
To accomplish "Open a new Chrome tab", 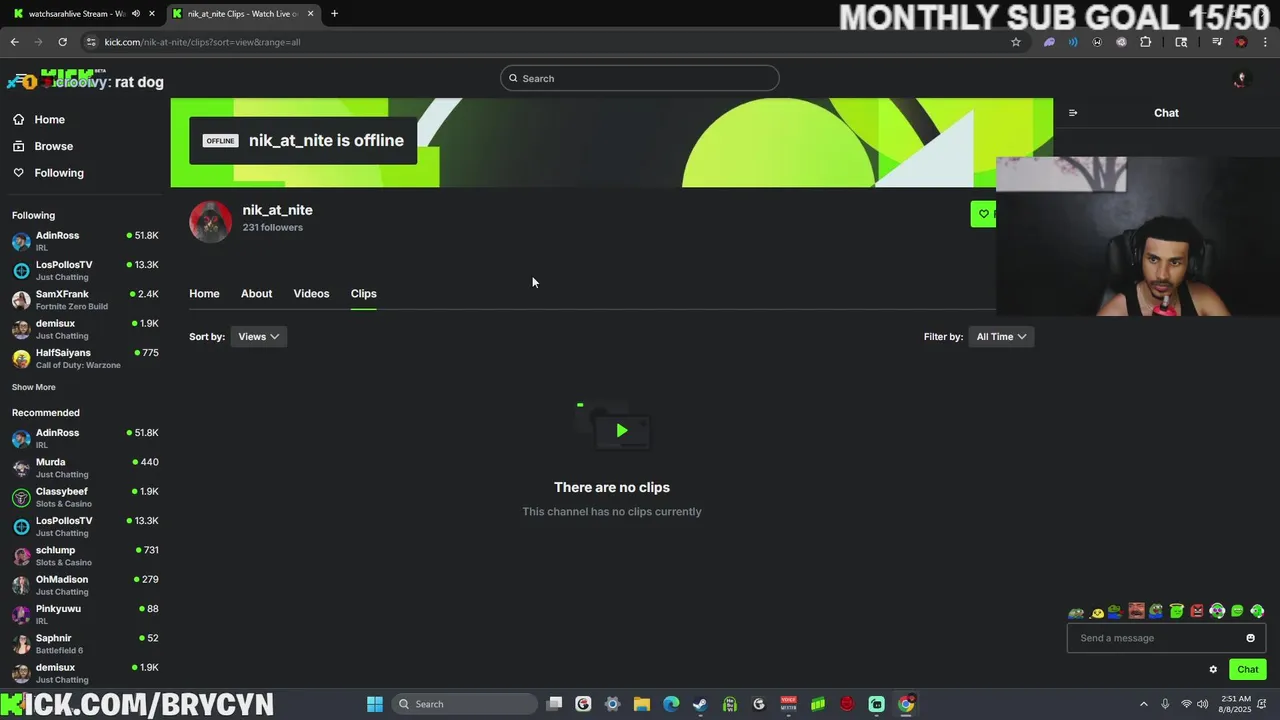I will [334, 13].
